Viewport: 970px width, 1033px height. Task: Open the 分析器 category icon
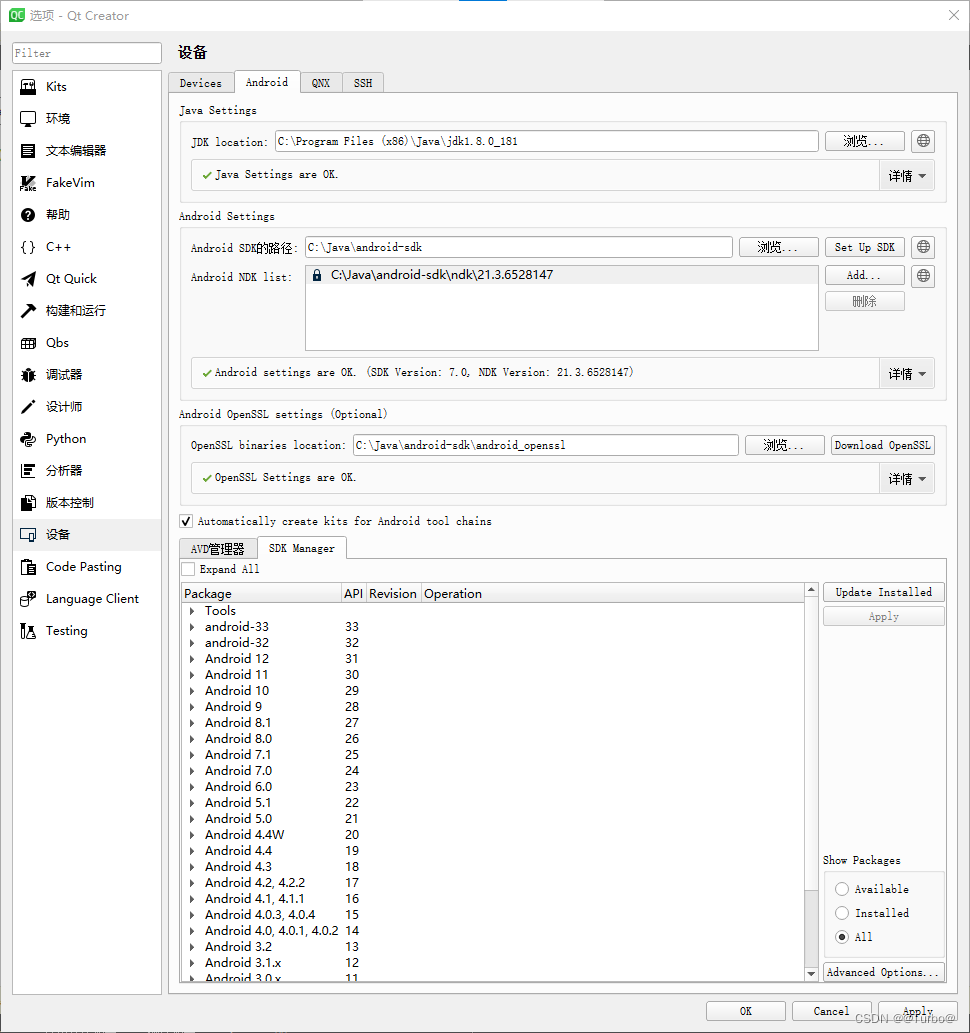pos(28,471)
